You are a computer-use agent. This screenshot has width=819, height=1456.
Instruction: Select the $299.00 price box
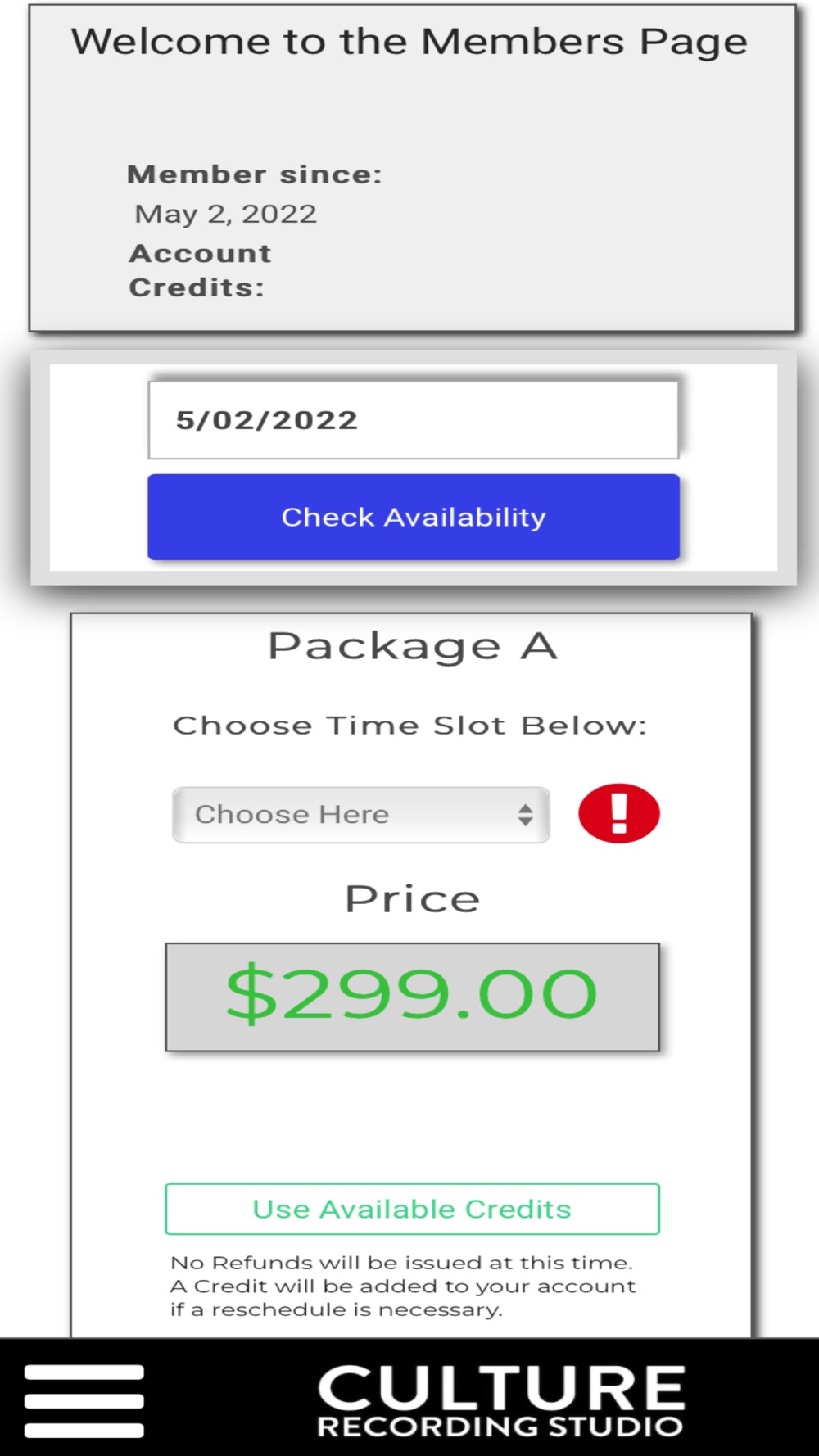click(x=412, y=996)
